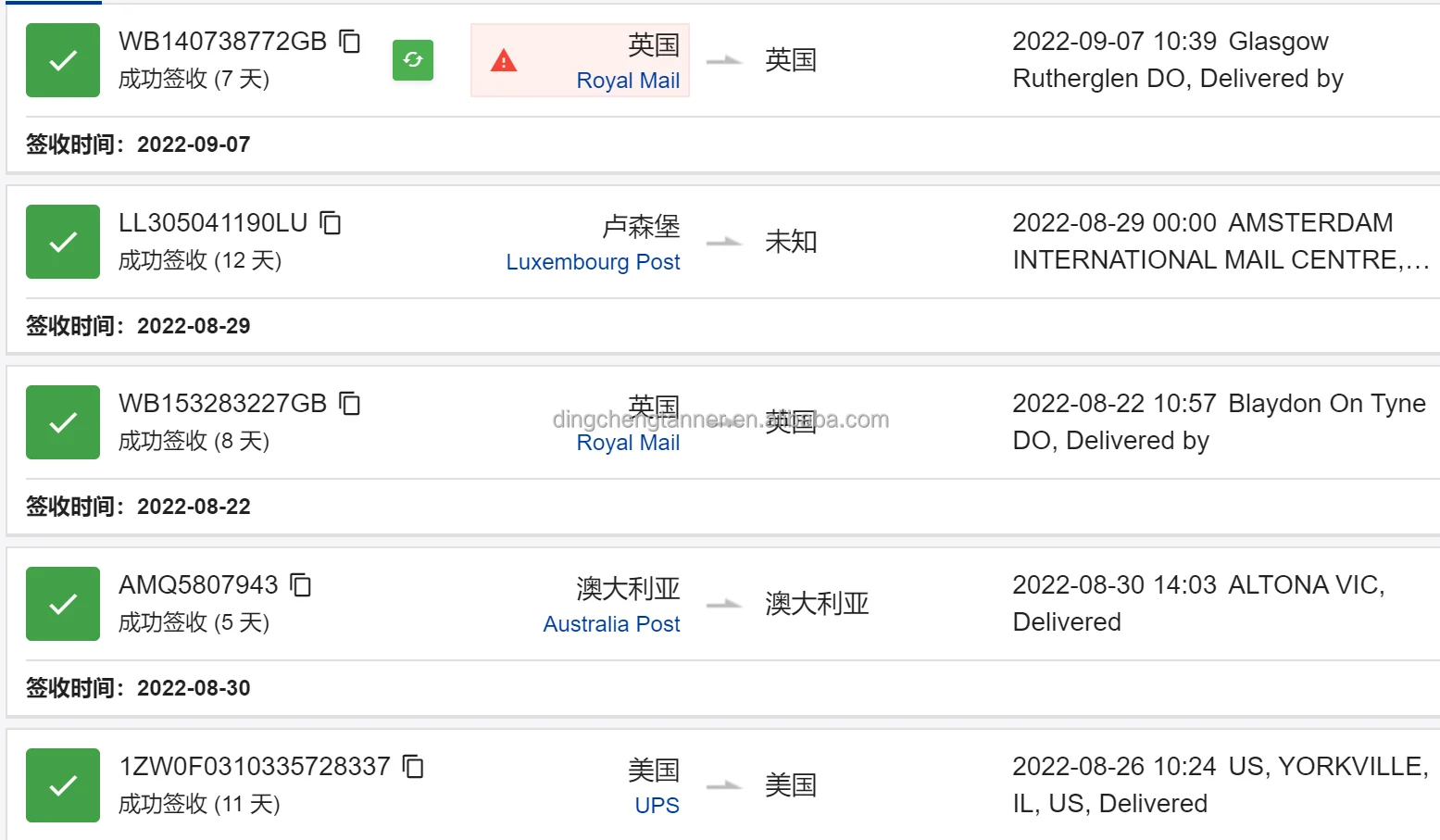Click green checkmark for the UPS shipment
This screenshot has width=1440, height=840.
click(x=63, y=785)
